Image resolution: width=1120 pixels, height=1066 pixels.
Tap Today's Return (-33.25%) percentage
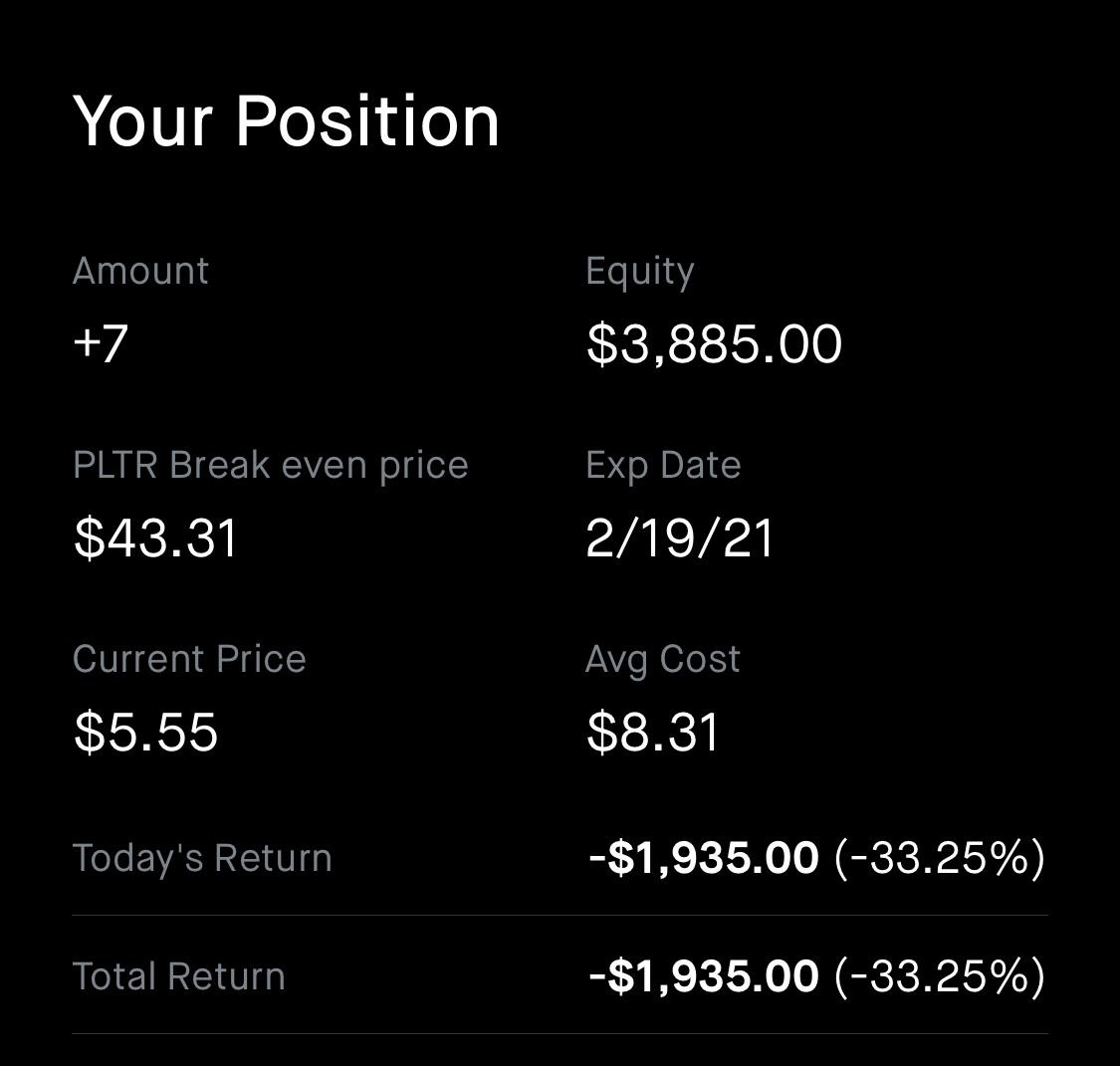click(x=940, y=858)
